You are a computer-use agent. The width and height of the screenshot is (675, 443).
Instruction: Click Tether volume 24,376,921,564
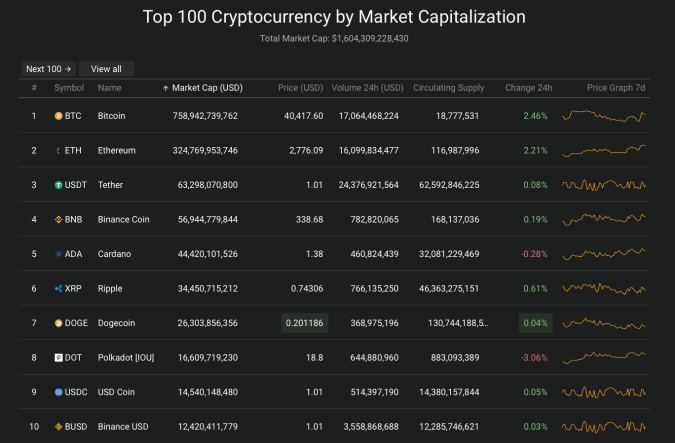click(368, 185)
